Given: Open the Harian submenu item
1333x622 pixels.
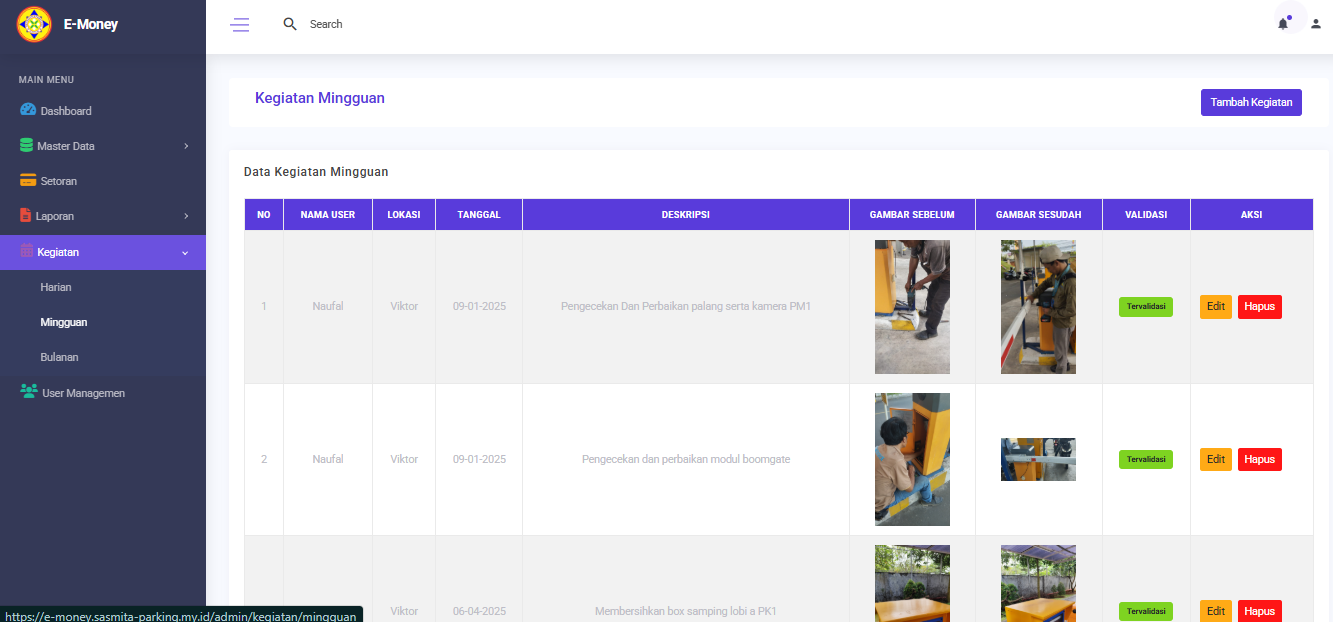Looking at the screenshot, I should coord(56,287).
